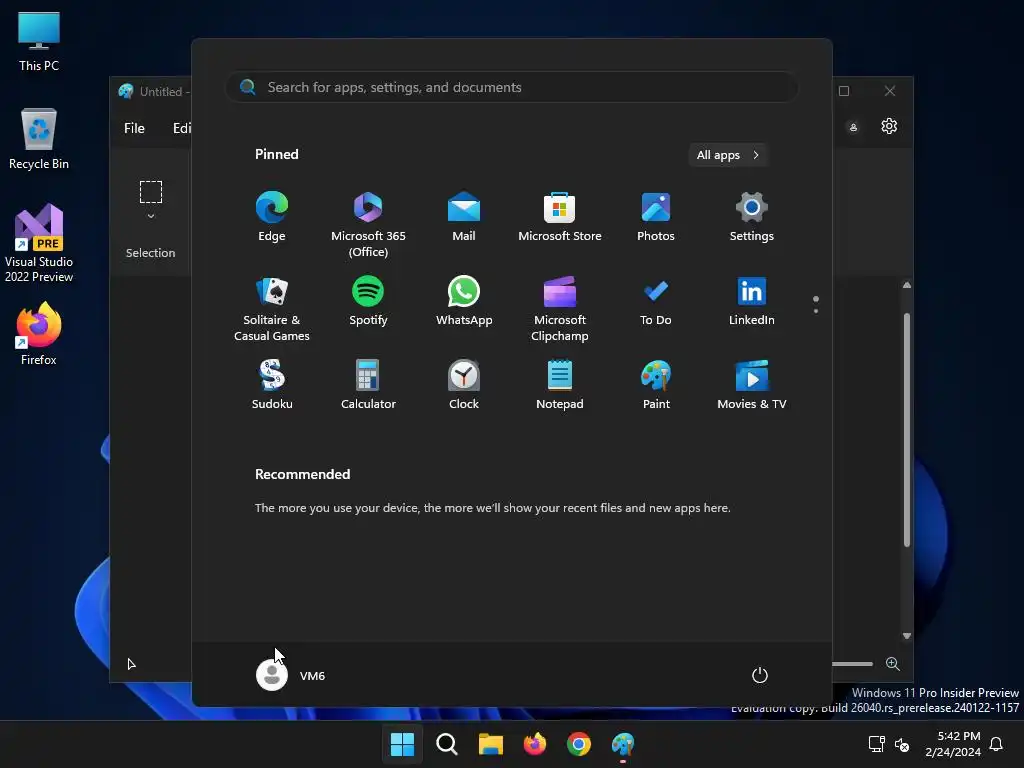The height and width of the screenshot is (768, 1024).
Task: Open the Edit menu in Paint
Action: [182, 128]
